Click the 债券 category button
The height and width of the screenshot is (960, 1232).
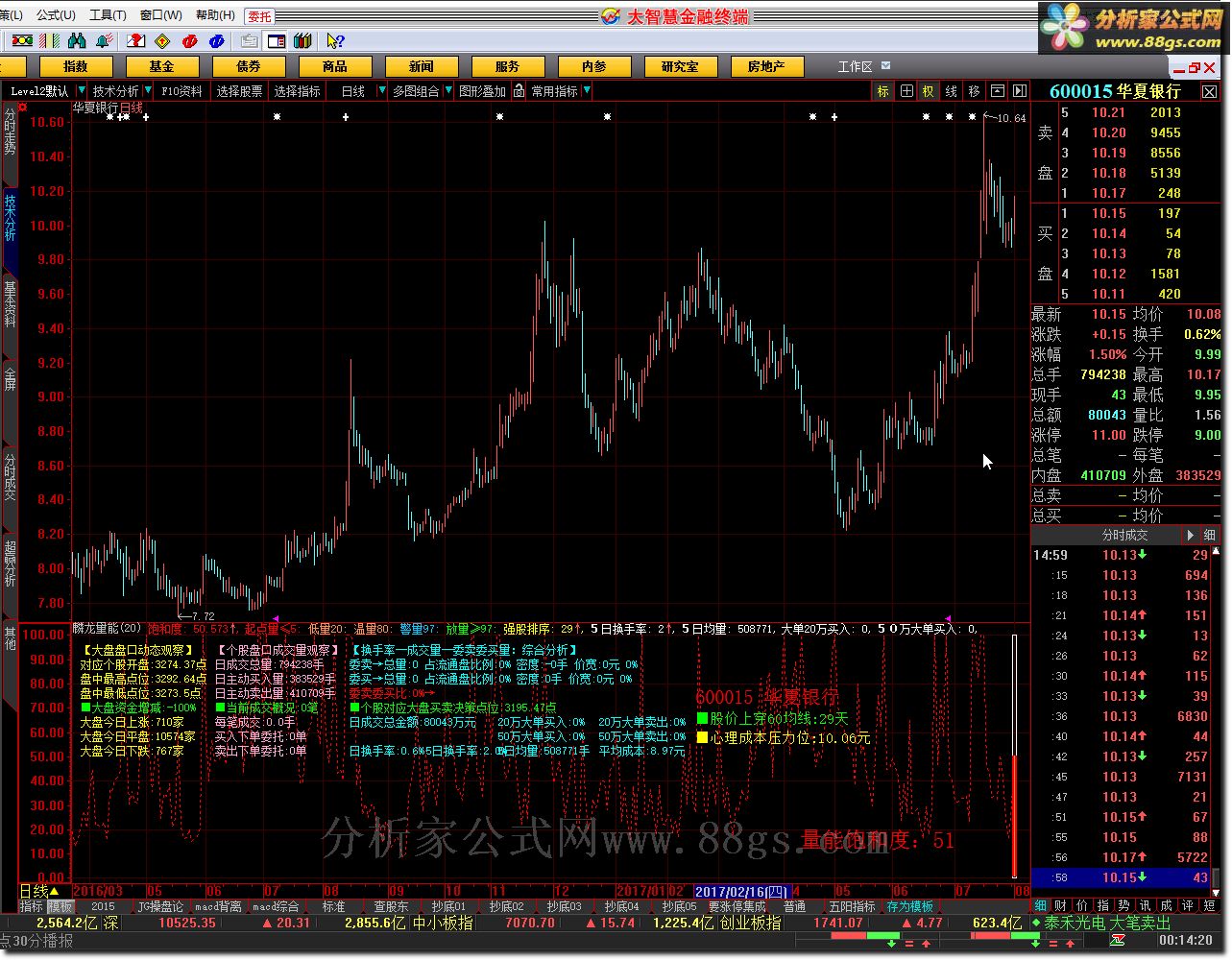click(x=249, y=66)
